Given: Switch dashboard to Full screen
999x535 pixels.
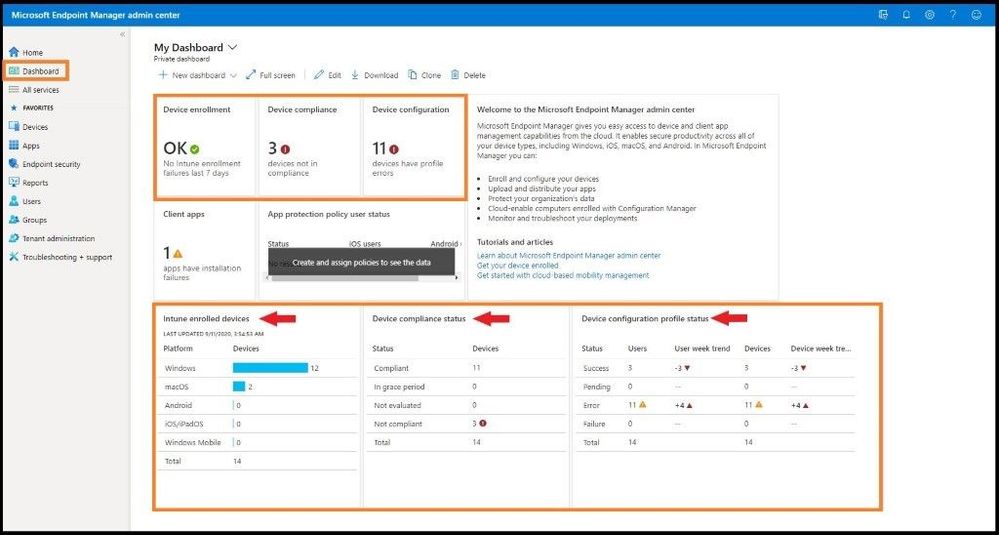Looking at the screenshot, I should [x=270, y=75].
